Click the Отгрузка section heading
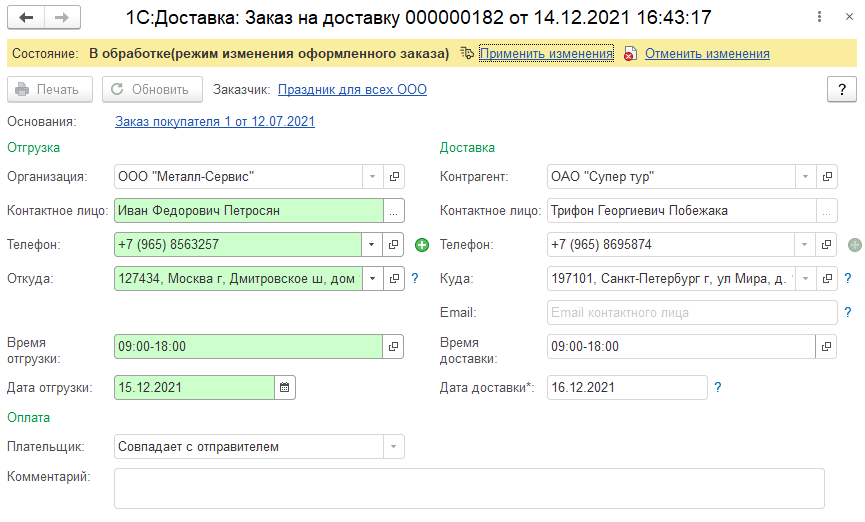 34,148
